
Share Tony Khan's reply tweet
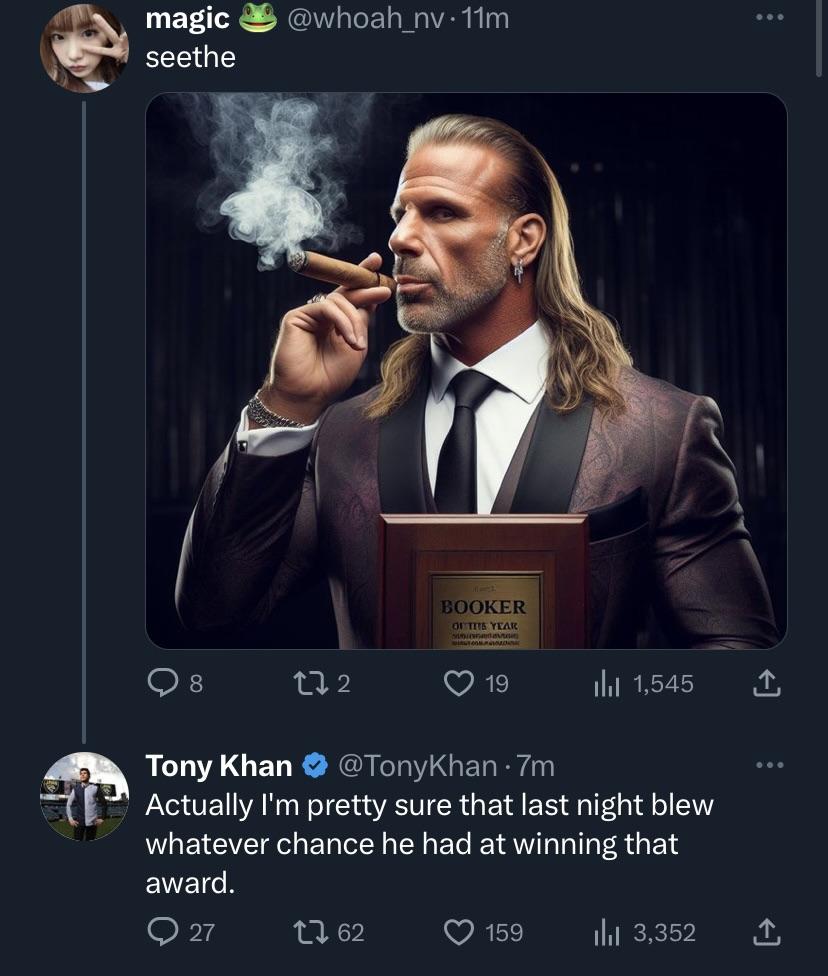[x=764, y=932]
